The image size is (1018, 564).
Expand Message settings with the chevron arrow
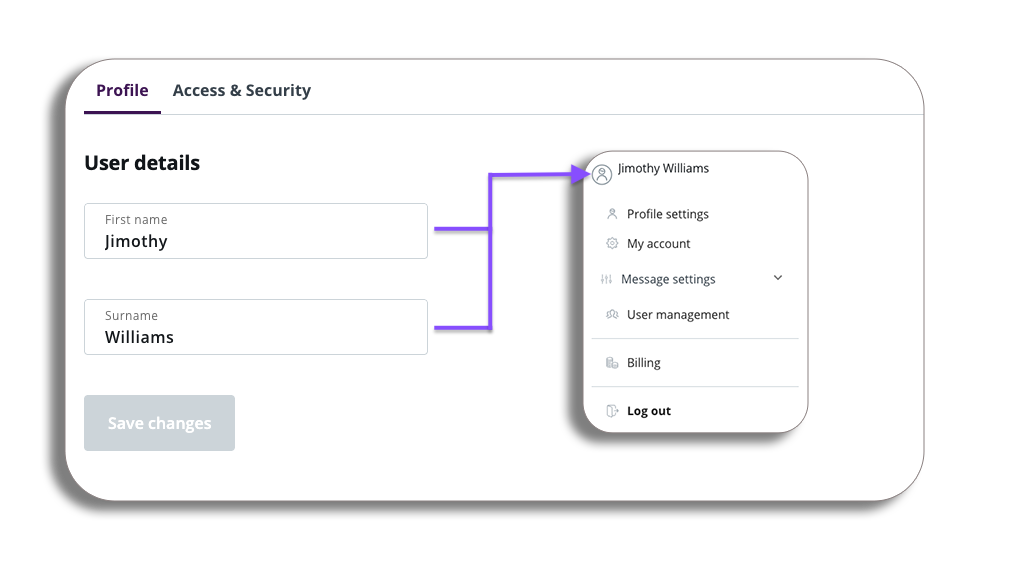[x=778, y=278]
